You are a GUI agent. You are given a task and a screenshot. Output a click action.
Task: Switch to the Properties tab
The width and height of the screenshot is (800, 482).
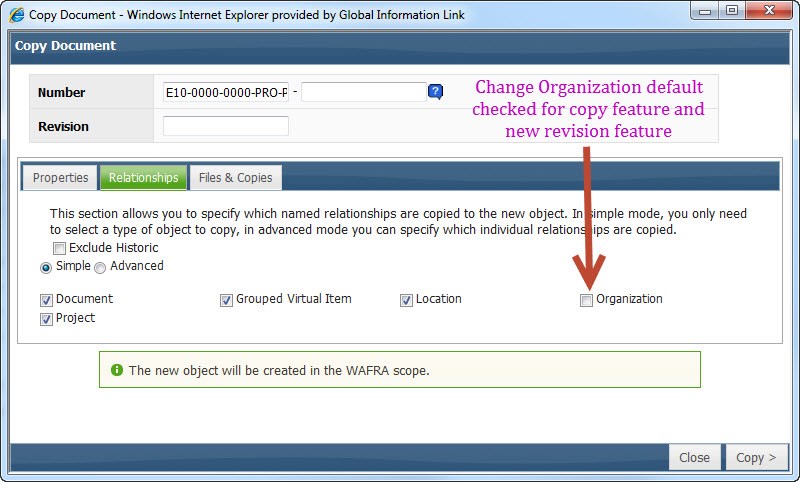tap(60, 177)
